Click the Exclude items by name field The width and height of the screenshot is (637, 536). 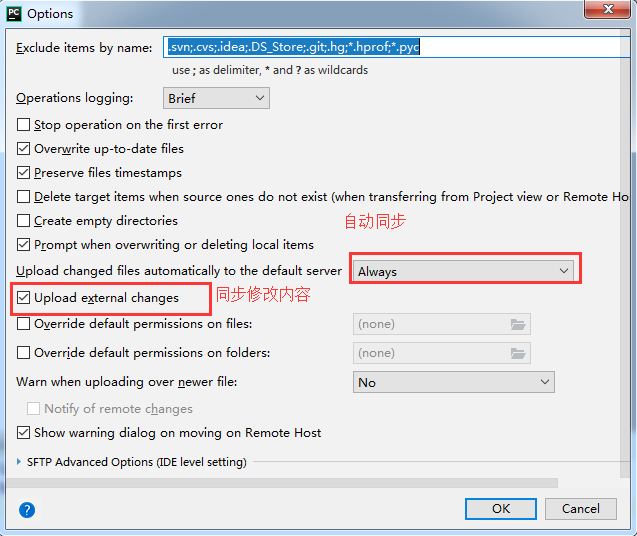396,47
